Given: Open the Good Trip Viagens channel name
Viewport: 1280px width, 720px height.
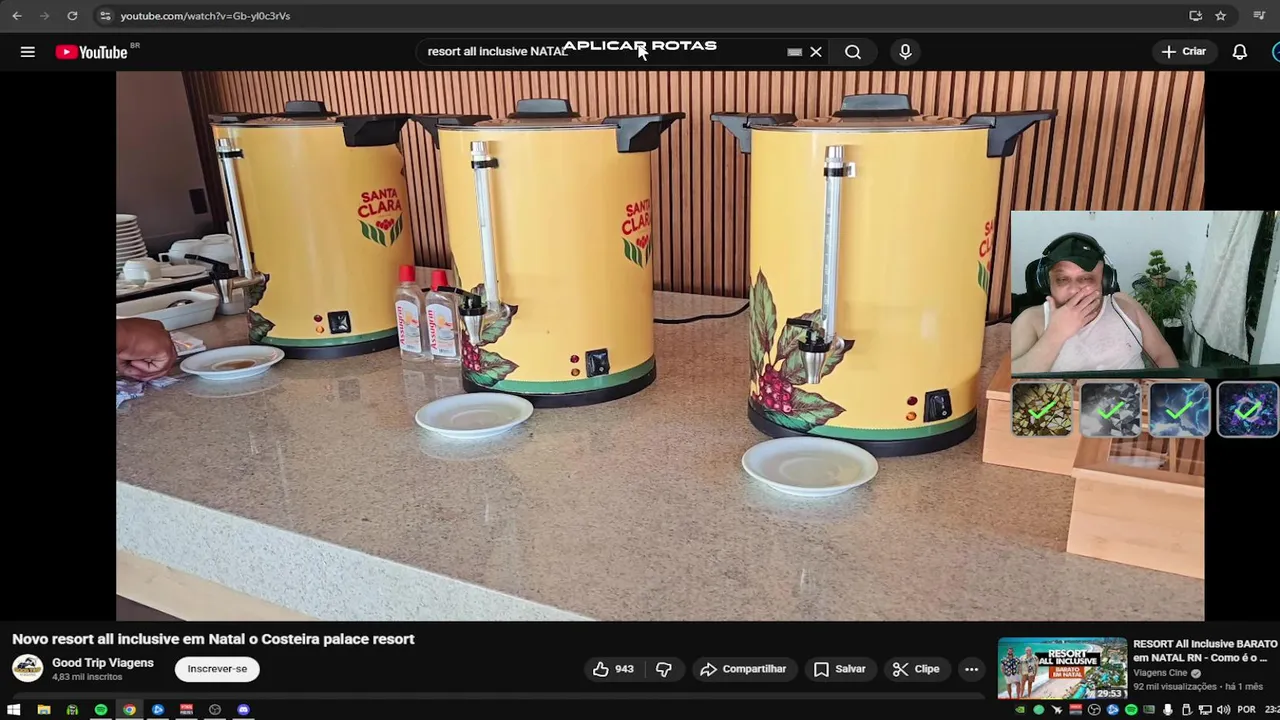Looking at the screenshot, I should click(103, 663).
